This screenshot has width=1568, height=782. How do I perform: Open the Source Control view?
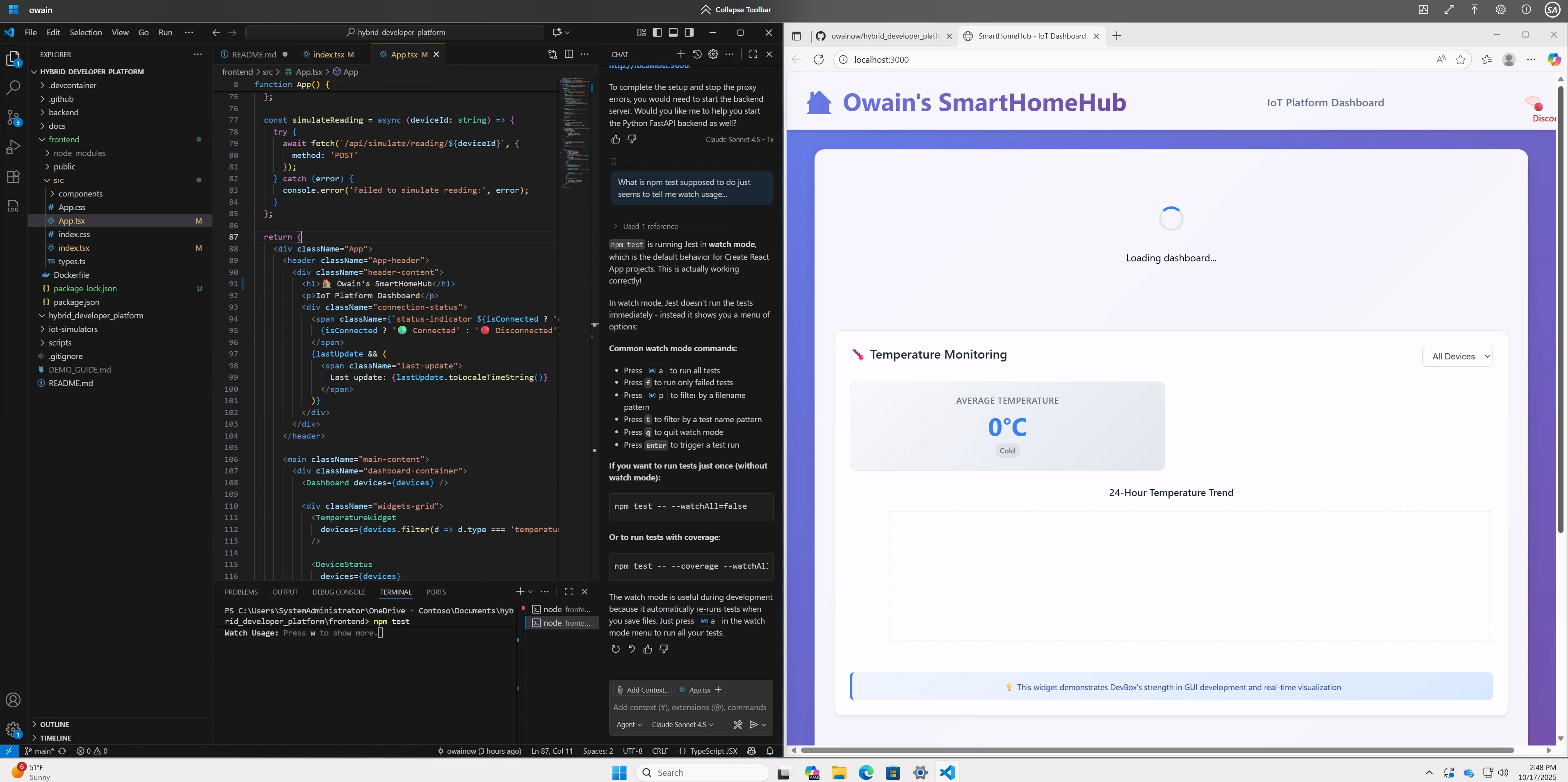click(x=14, y=117)
